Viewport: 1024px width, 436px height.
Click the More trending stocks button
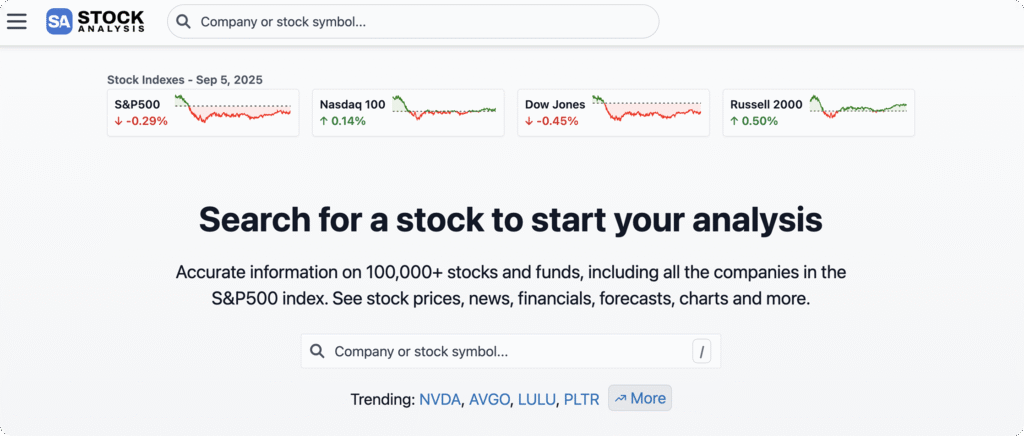(x=640, y=398)
